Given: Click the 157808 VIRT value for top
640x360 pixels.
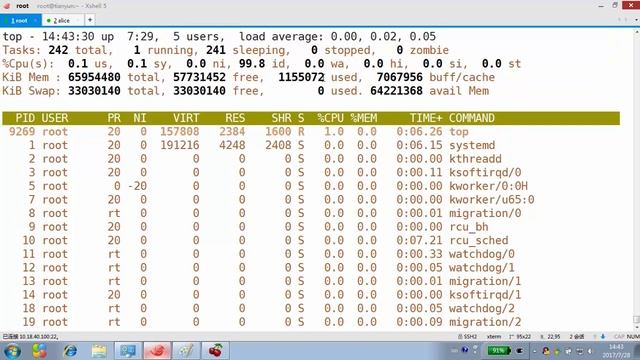Looking at the screenshot, I should [x=180, y=131].
